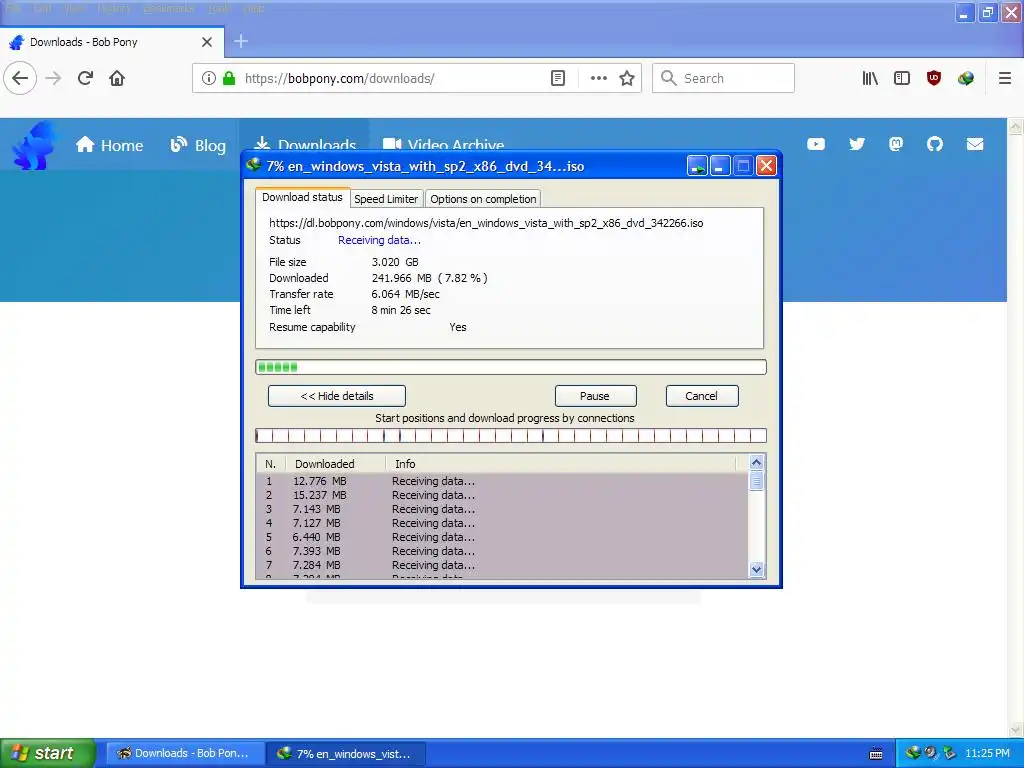Click the connections progress segment bar
1024x768 pixels.
pos(511,436)
